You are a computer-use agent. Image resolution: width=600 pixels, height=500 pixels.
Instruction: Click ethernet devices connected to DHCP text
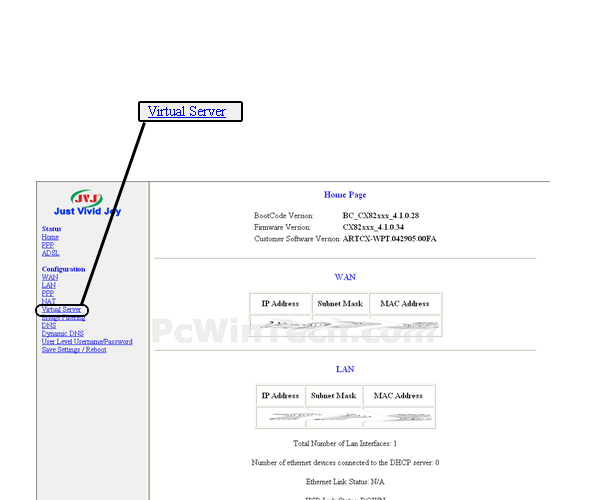click(345, 463)
